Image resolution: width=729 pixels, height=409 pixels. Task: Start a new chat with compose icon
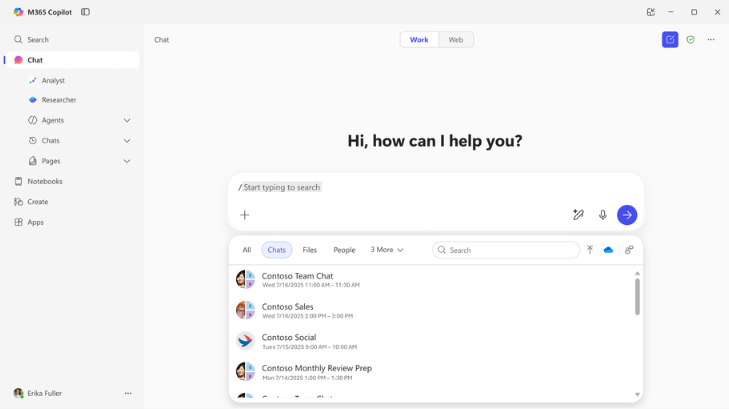(670, 40)
